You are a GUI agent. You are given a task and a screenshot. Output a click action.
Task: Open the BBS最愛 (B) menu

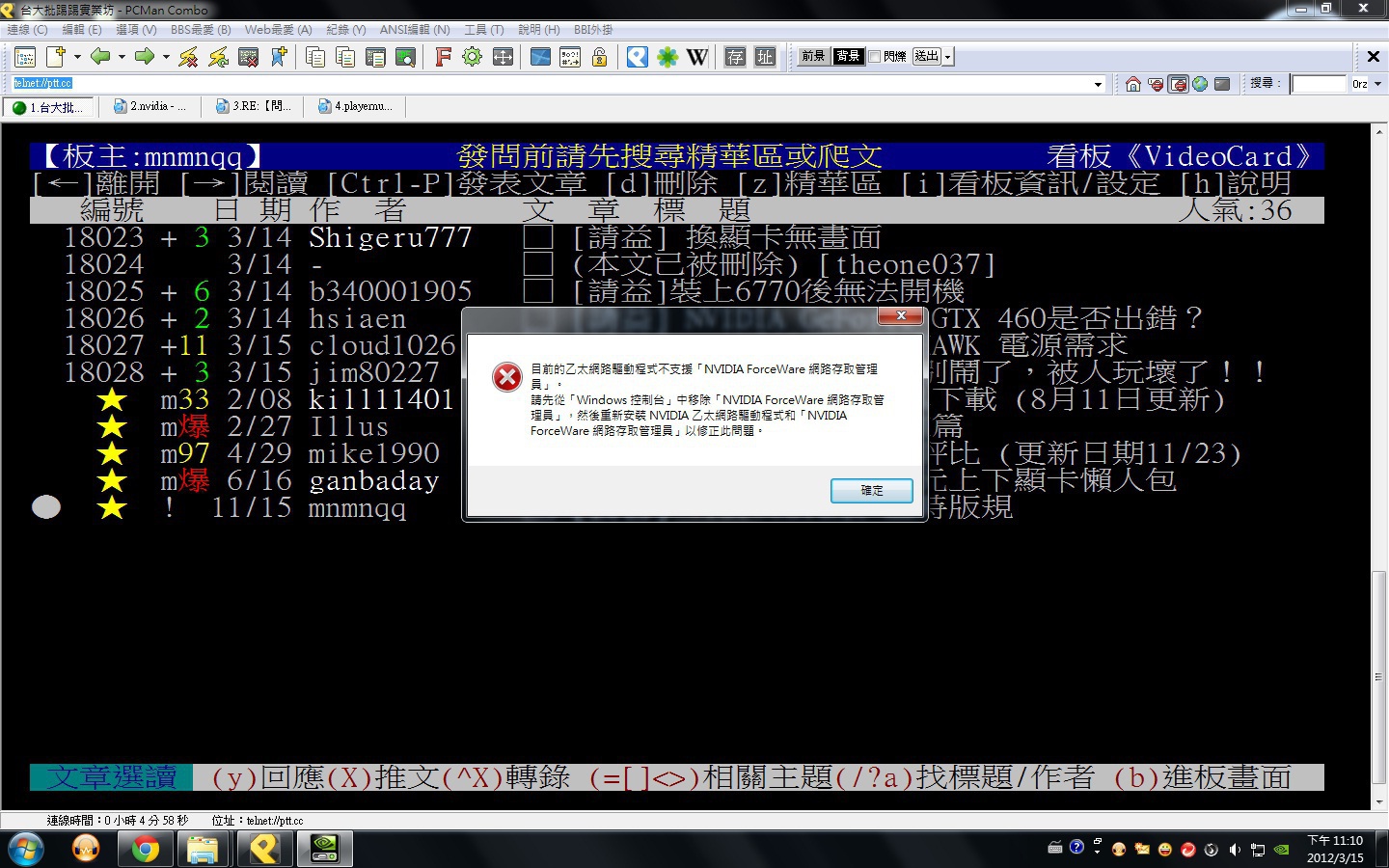[x=201, y=30]
